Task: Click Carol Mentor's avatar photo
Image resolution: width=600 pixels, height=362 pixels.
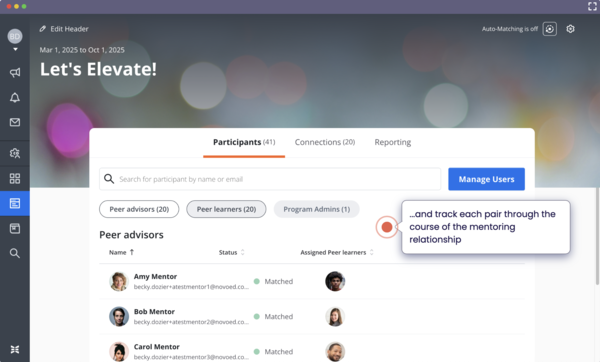Action: [x=119, y=352]
